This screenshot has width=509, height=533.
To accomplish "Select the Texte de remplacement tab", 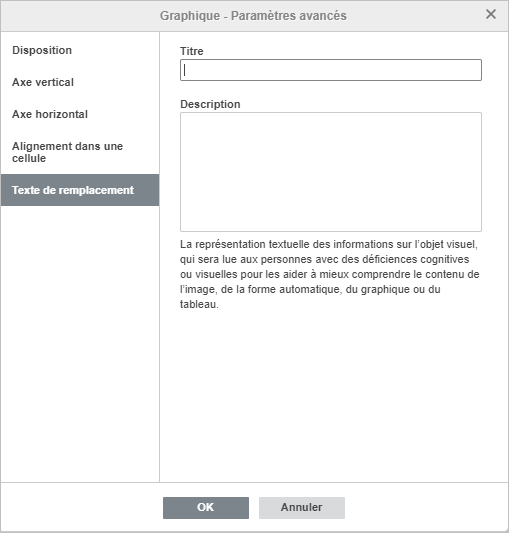I will point(80,190).
